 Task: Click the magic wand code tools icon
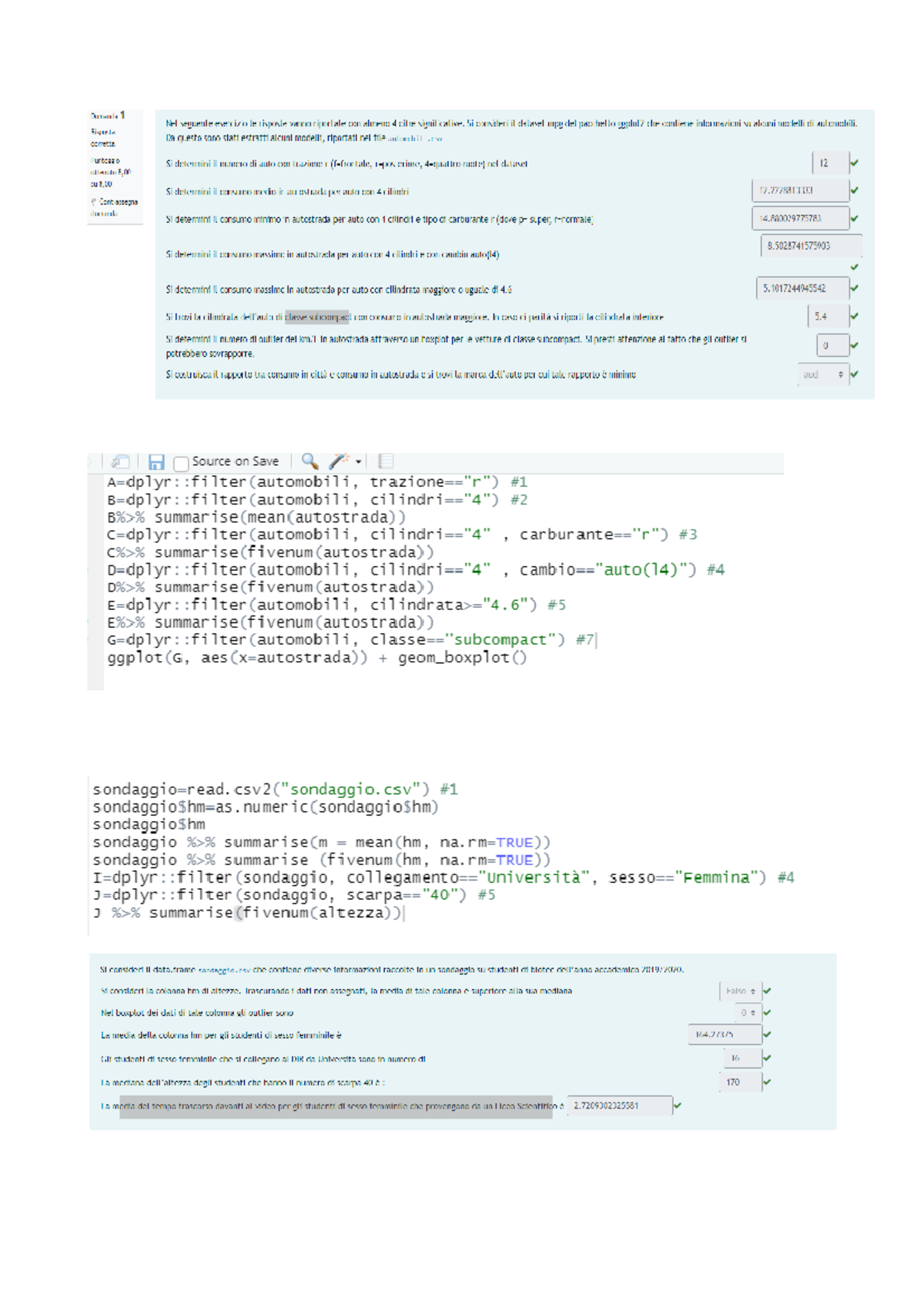click(x=339, y=461)
